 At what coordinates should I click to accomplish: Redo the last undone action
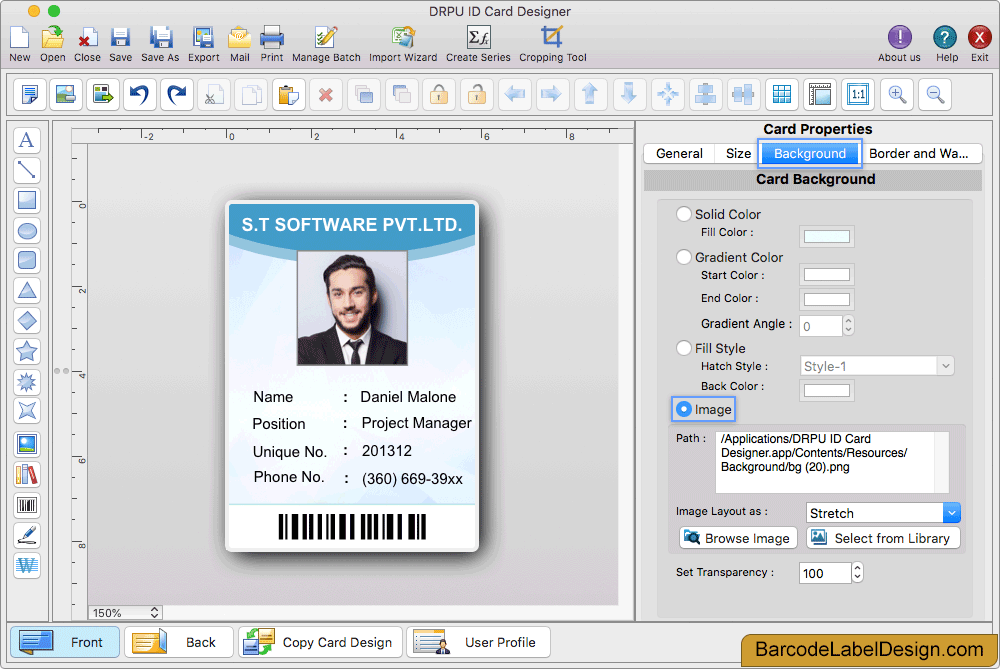click(177, 94)
